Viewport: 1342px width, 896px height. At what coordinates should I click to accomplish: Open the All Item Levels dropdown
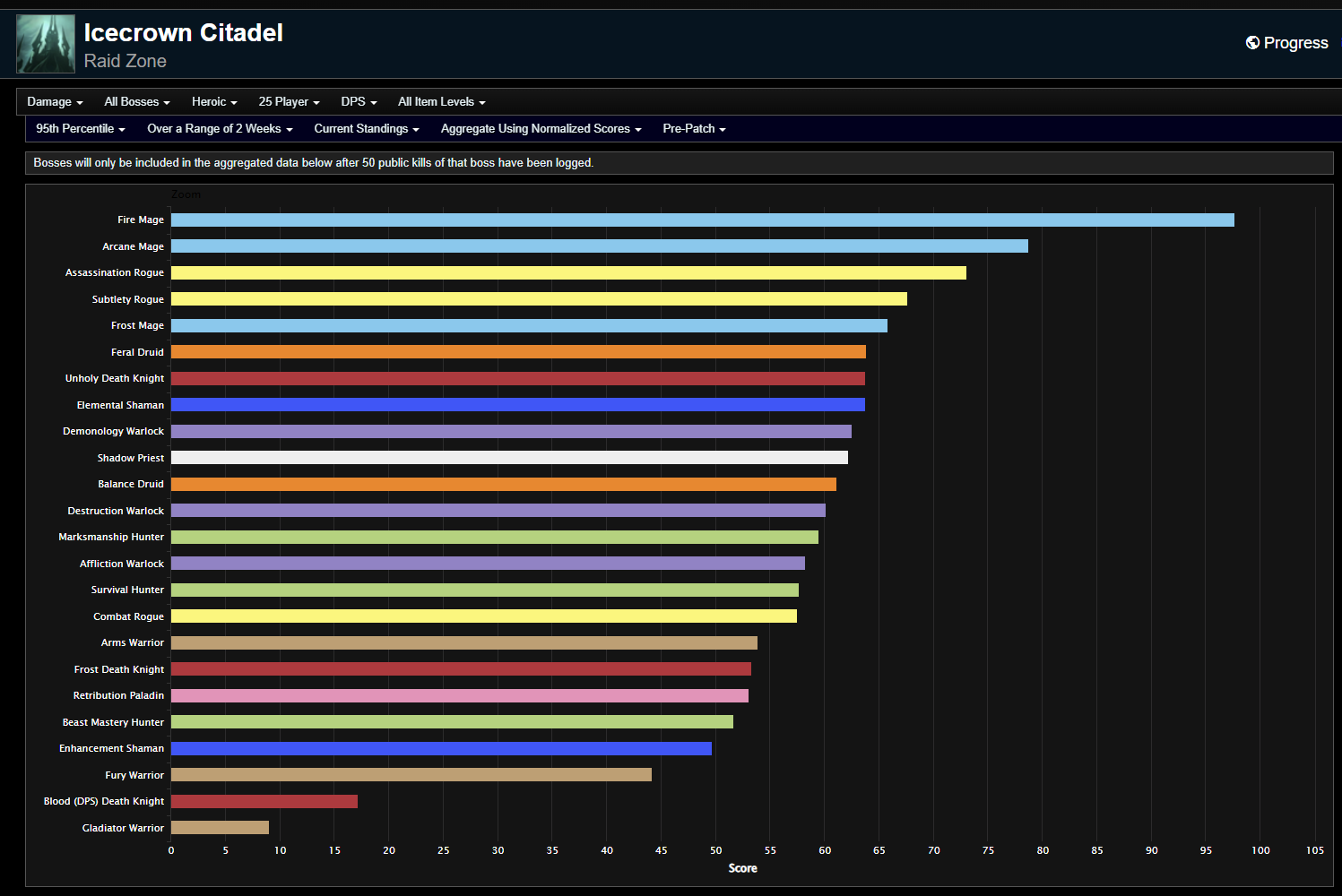click(440, 101)
